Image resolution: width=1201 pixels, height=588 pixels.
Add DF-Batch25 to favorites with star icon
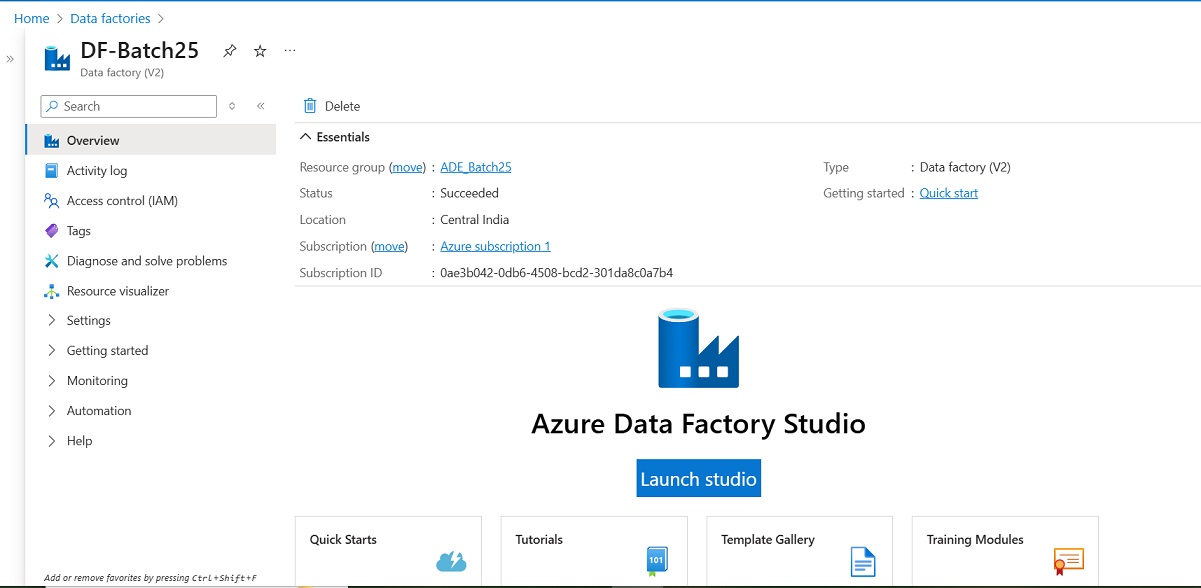[x=259, y=50]
